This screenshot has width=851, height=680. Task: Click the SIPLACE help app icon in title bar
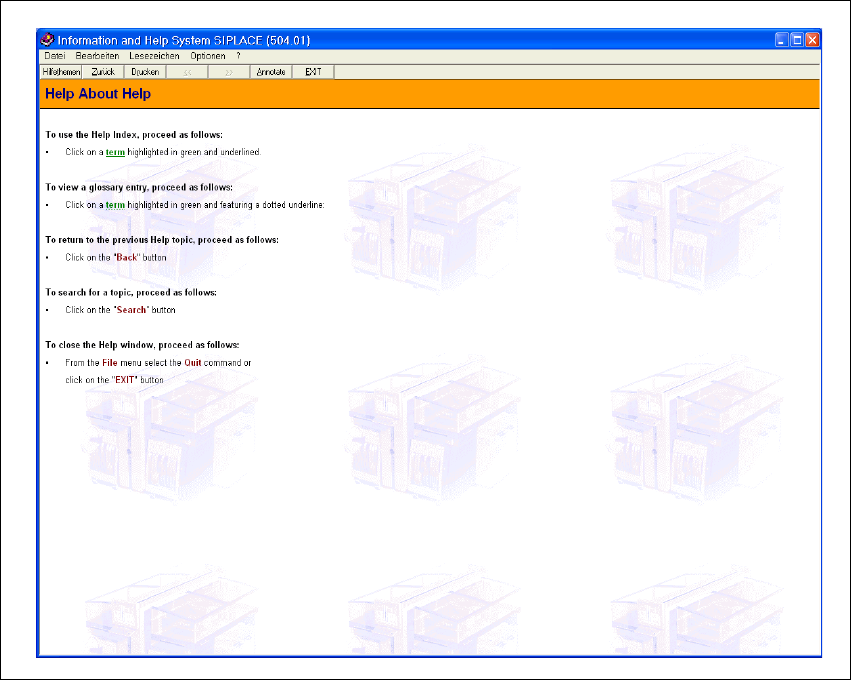(47, 40)
